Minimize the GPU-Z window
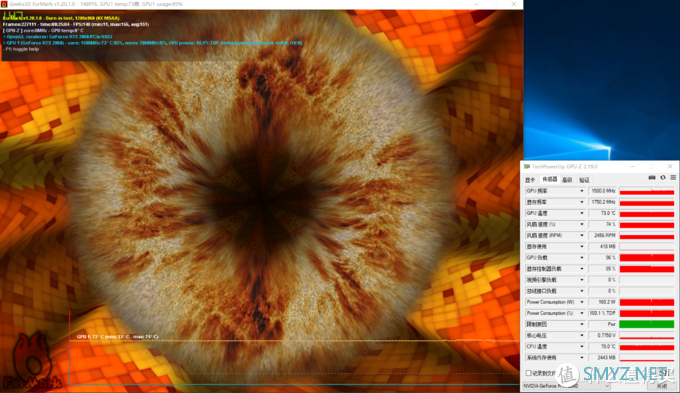 click(x=632, y=167)
